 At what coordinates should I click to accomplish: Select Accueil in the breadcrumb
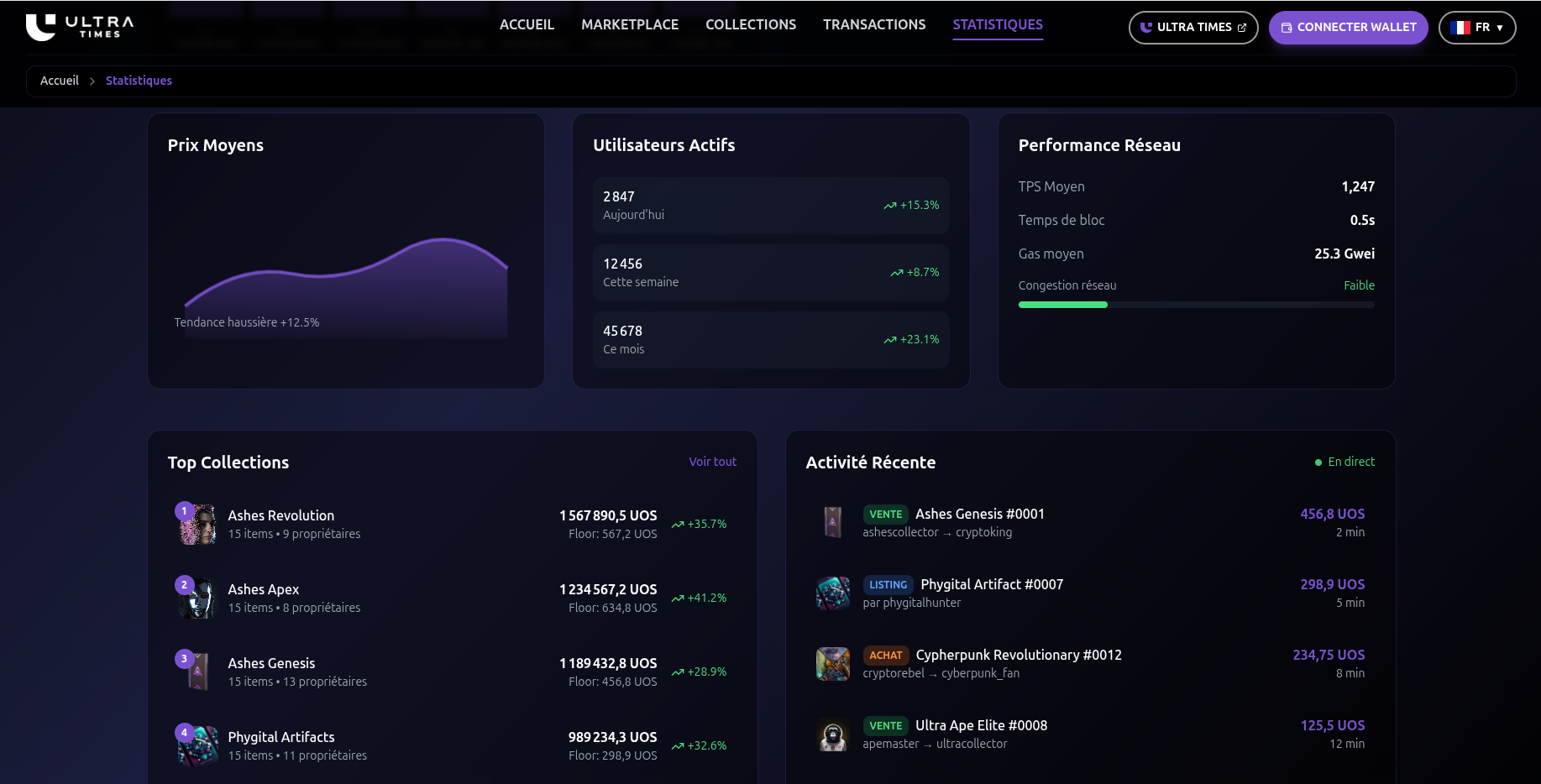pyautogui.click(x=59, y=81)
